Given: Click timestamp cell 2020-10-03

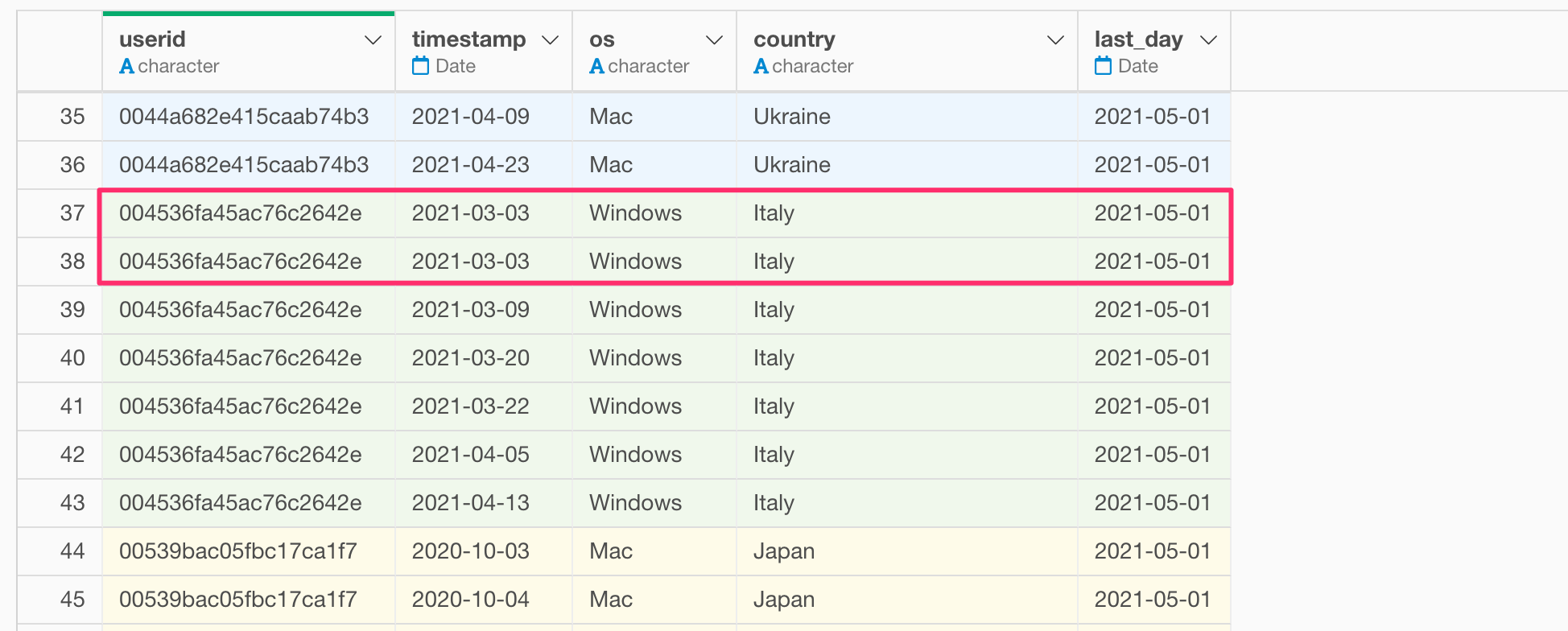Looking at the screenshot, I should [484, 551].
